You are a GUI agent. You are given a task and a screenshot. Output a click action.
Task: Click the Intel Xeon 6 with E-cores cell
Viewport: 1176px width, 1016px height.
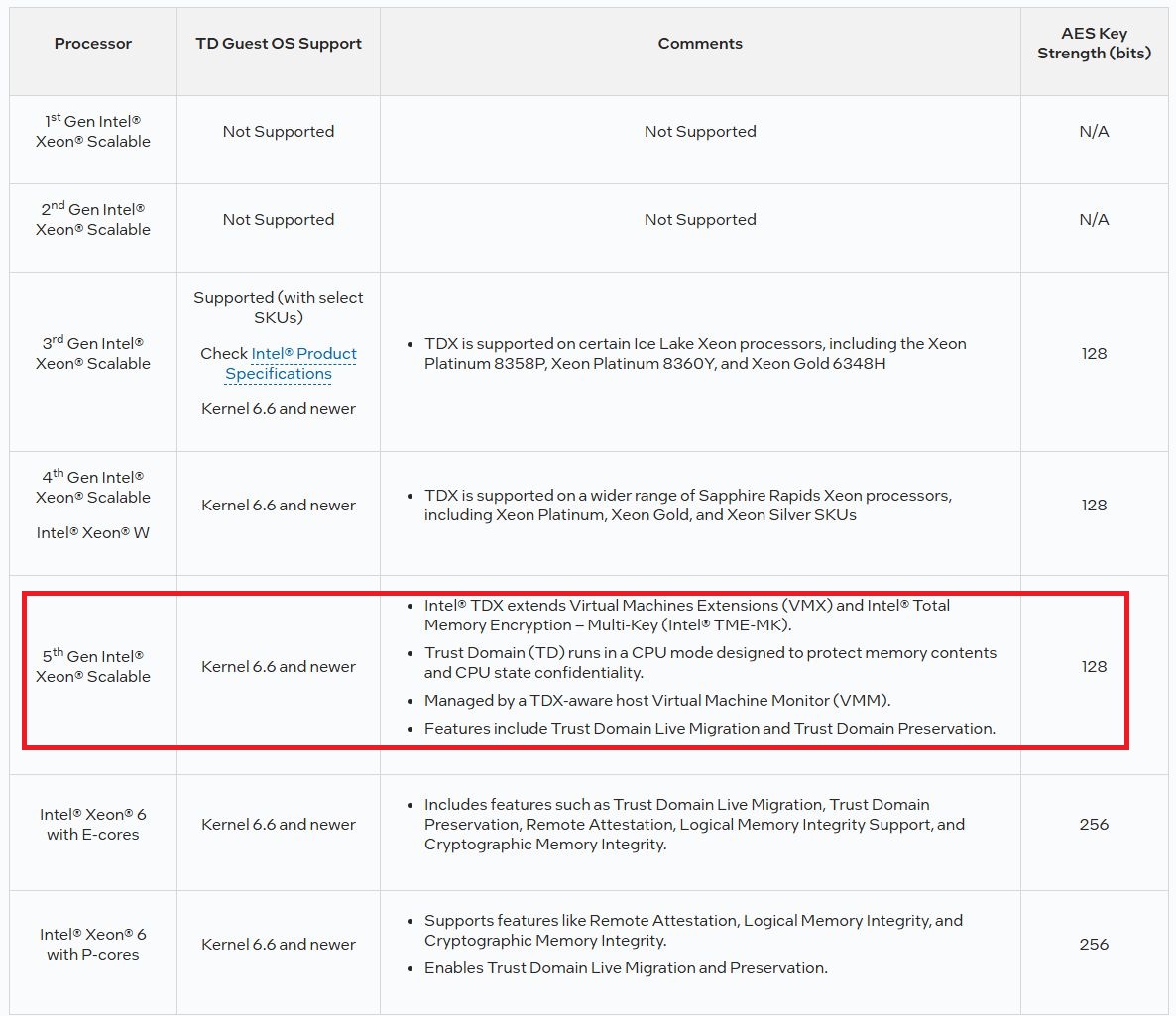93,824
